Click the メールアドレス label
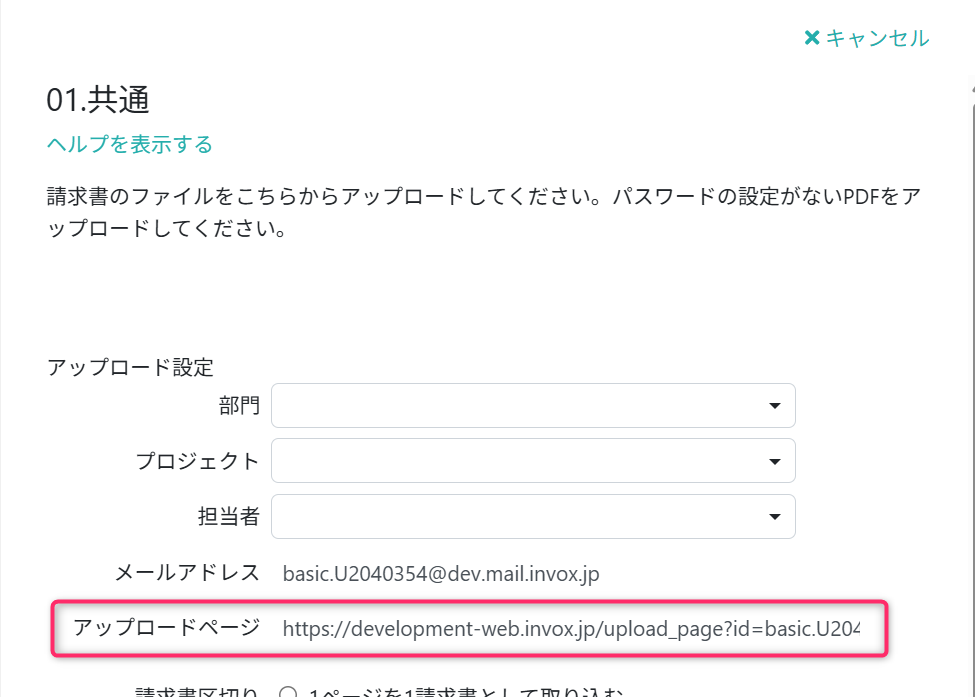 coord(187,573)
